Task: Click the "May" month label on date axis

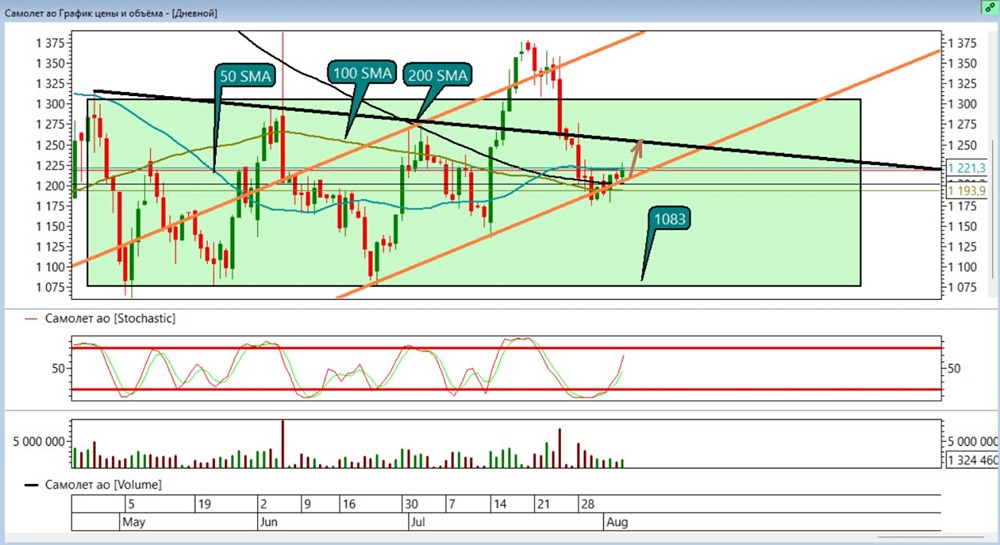Action: 134,522
